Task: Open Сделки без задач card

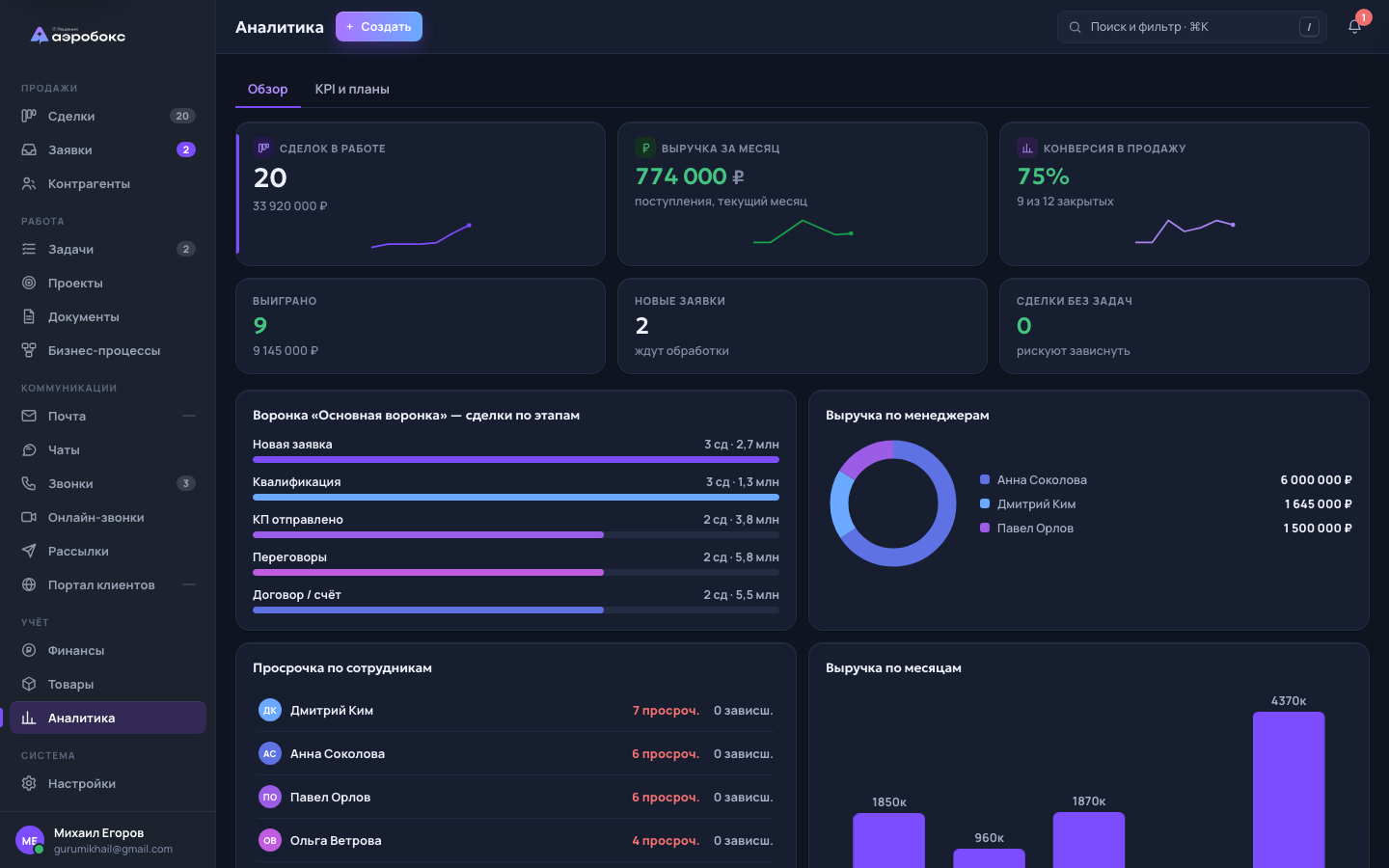Action: [x=1185, y=326]
